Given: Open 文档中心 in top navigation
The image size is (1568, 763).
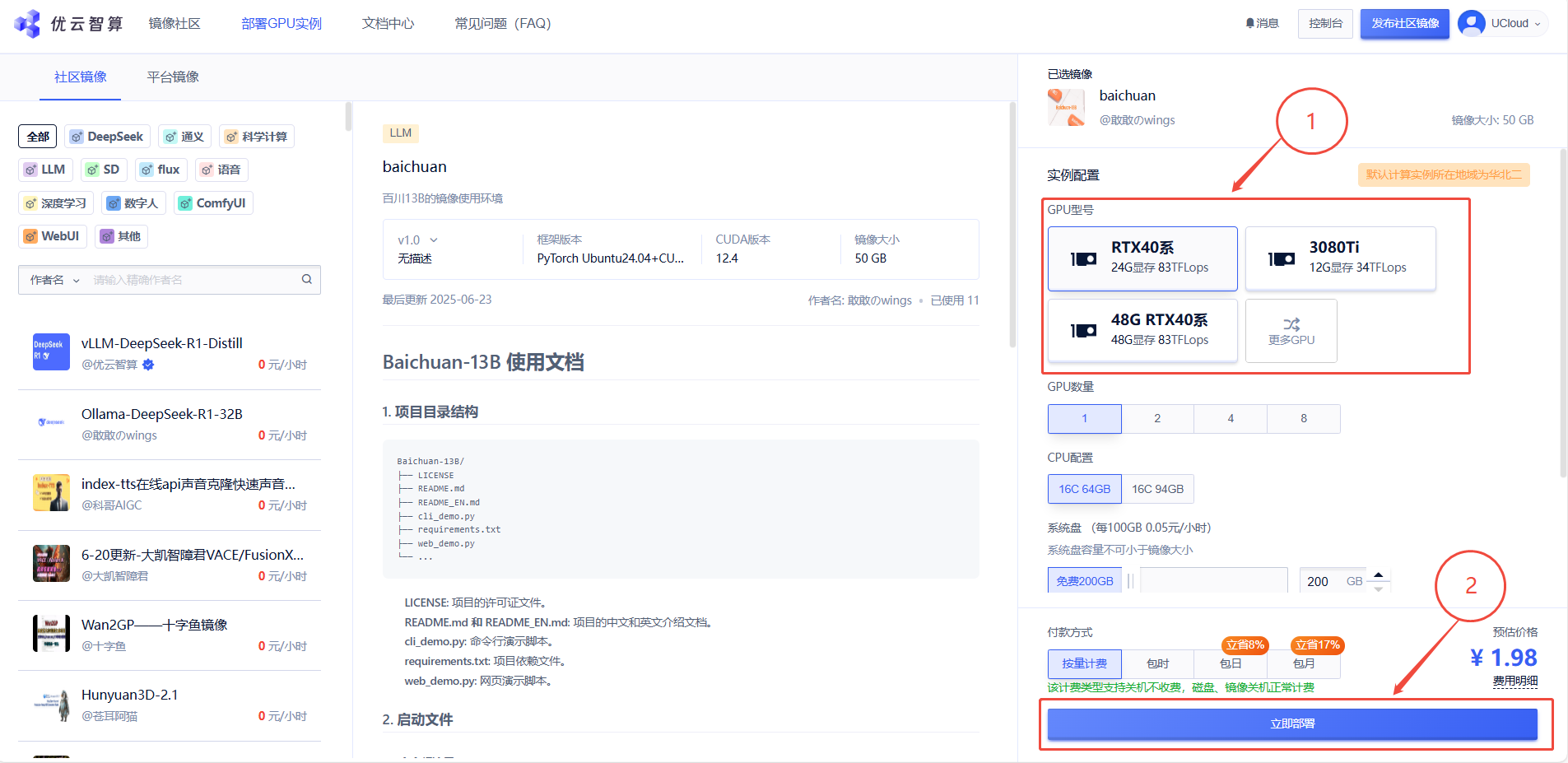Looking at the screenshot, I should point(389,24).
